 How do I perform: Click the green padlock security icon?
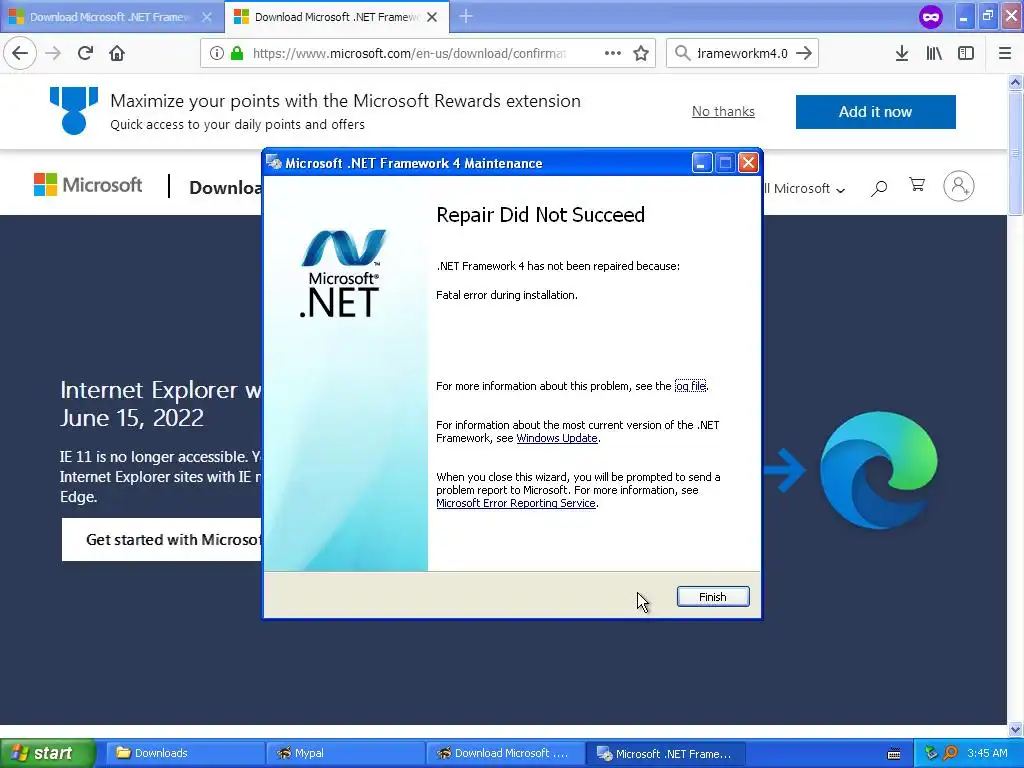pyautogui.click(x=237, y=53)
